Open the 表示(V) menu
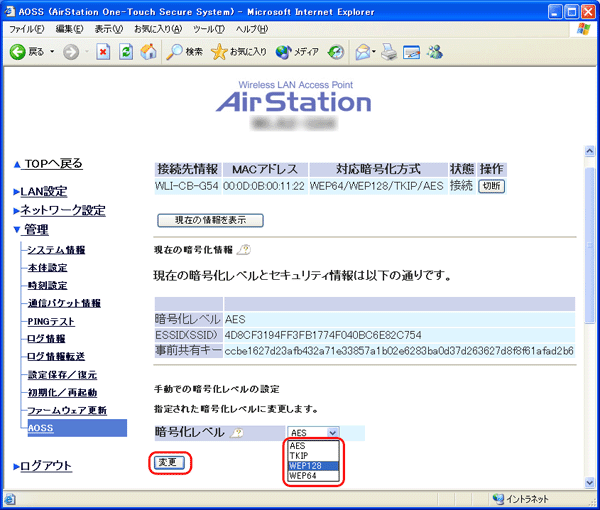This screenshot has height=510, width=600. click(109, 29)
